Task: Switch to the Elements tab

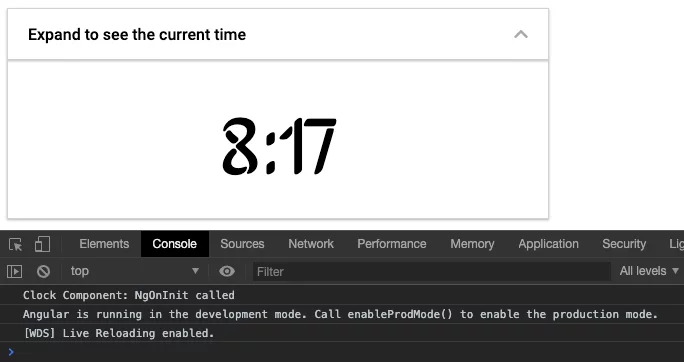Action: [104, 244]
